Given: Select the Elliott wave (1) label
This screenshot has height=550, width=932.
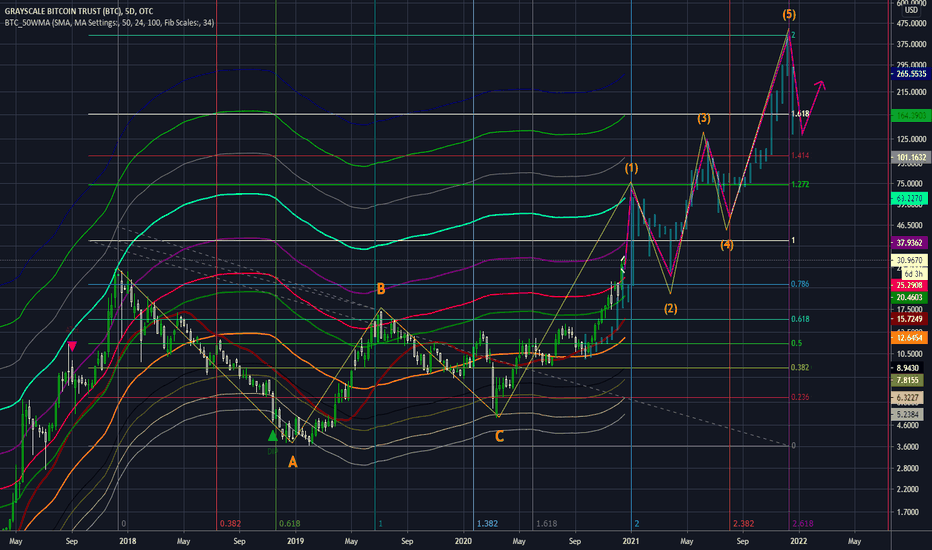Looking at the screenshot, I should (x=631, y=168).
